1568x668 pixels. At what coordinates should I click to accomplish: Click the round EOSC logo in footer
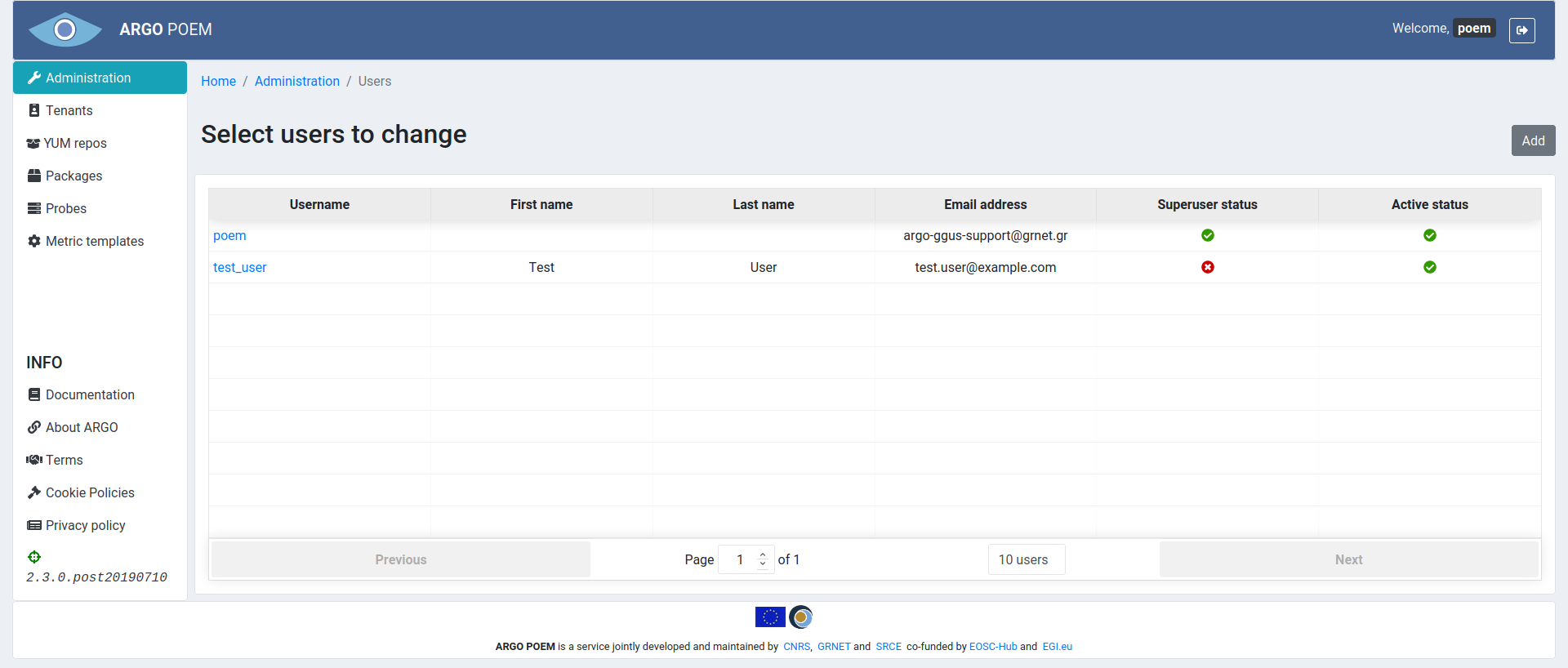[801, 617]
